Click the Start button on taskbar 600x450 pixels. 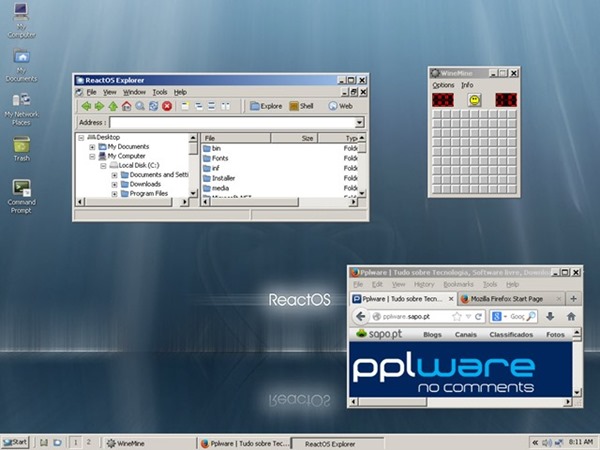15,442
